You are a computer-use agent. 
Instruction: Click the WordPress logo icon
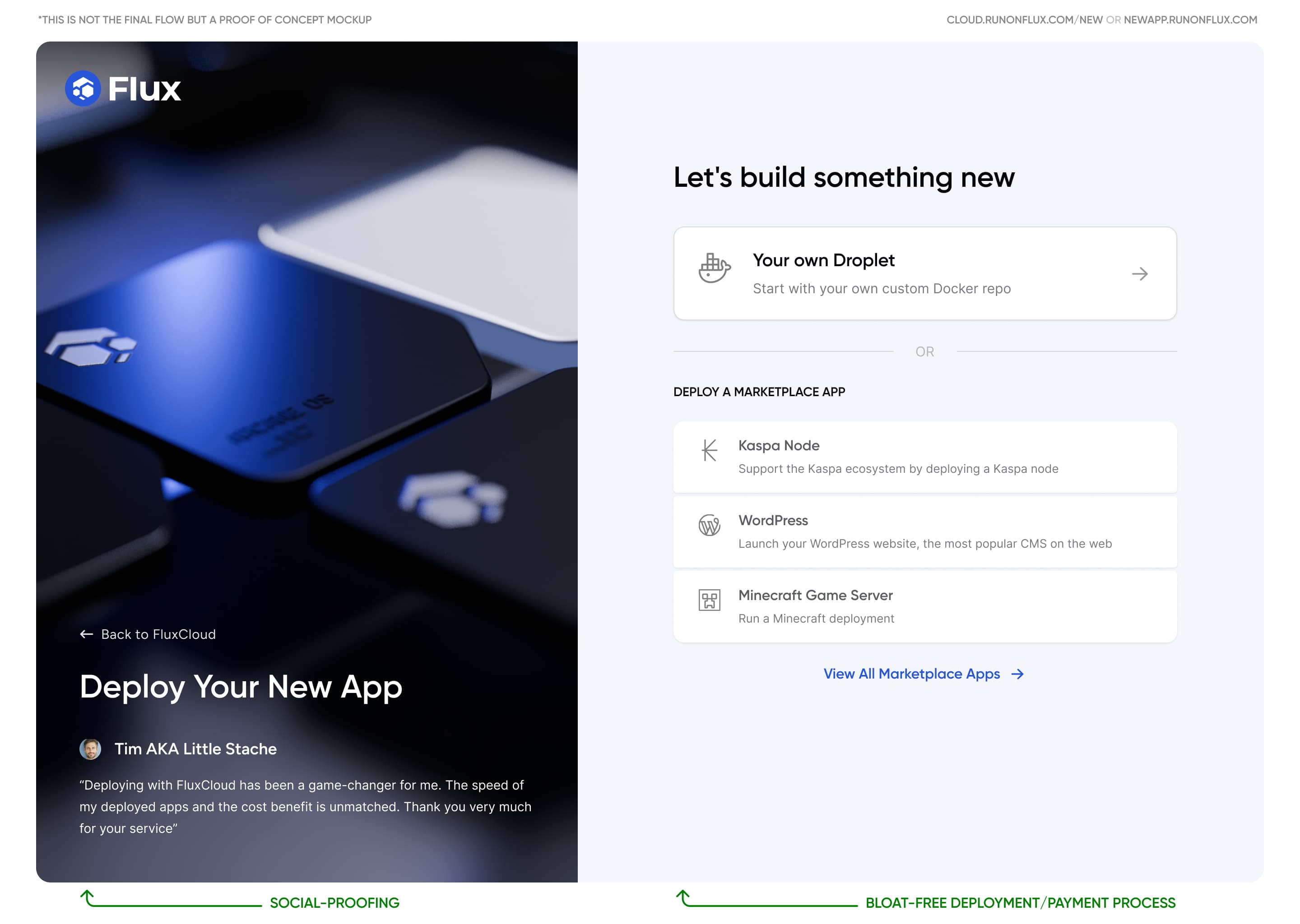709,525
